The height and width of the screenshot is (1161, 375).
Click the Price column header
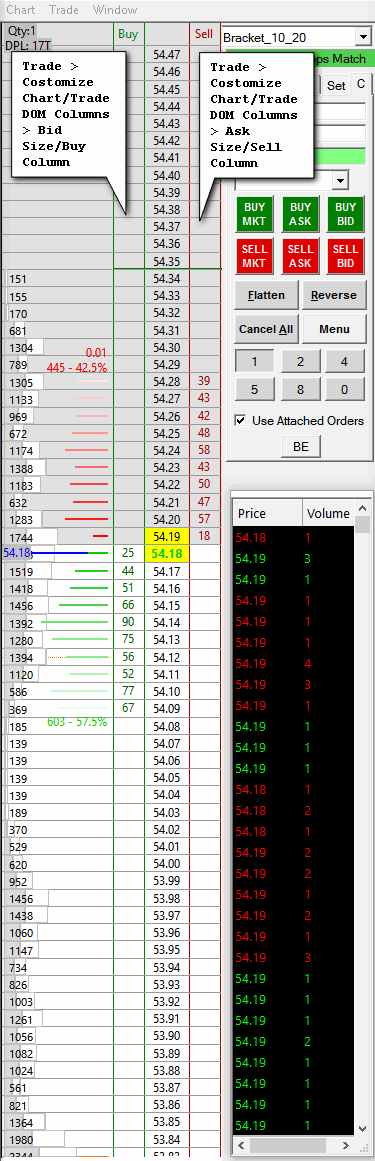coord(268,513)
